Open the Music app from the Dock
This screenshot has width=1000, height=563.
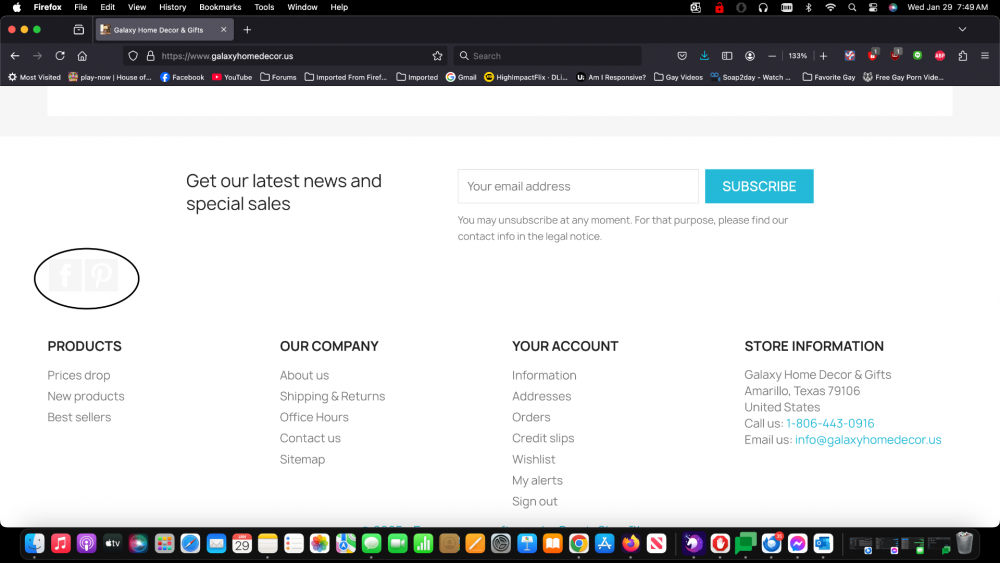pos(61,543)
